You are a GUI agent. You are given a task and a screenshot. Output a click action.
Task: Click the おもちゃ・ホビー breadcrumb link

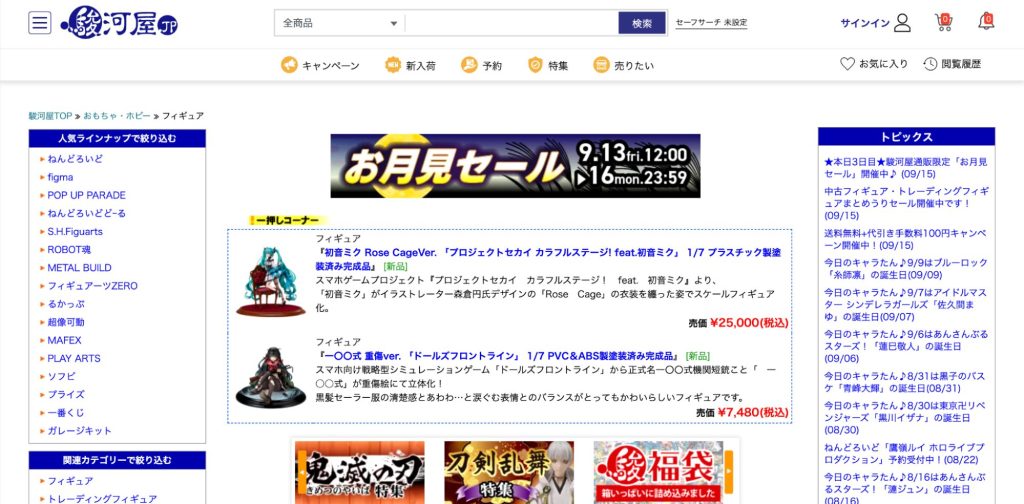[x=118, y=116]
